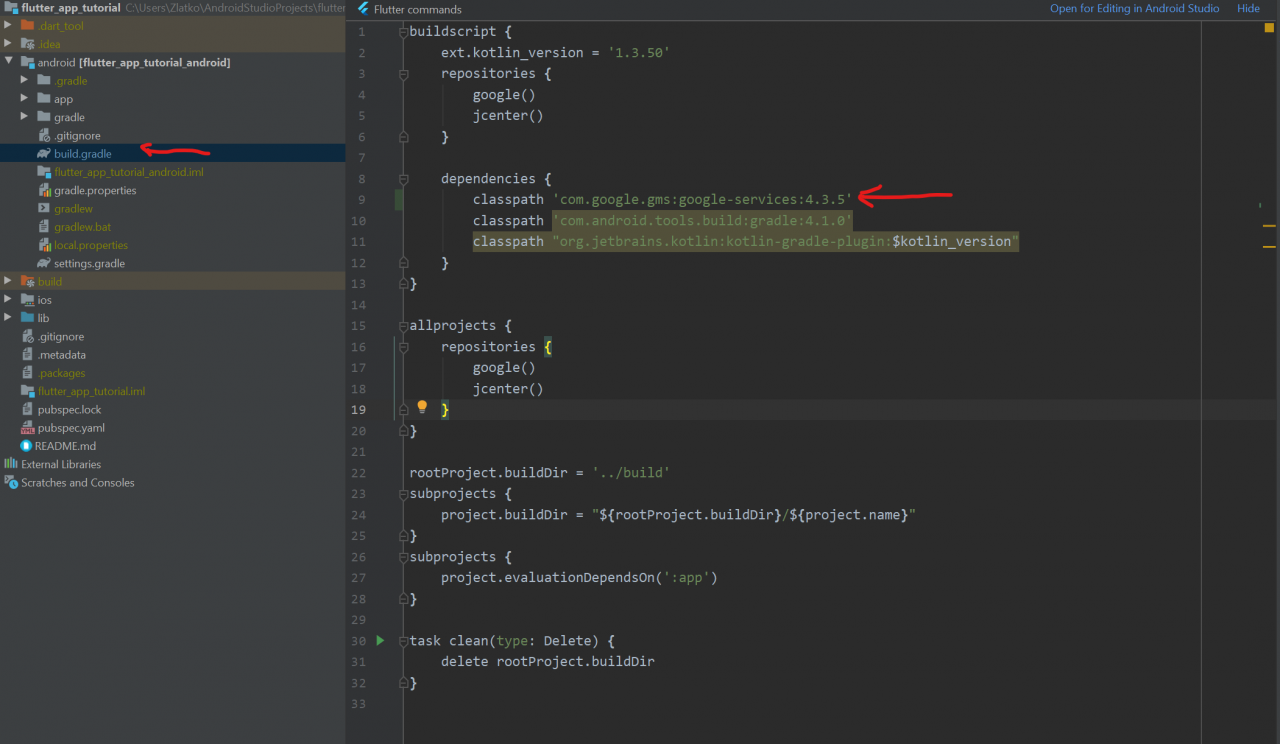The image size is (1280, 744).
Task: Fold the dependencies block using gutter marker
Action: click(404, 178)
